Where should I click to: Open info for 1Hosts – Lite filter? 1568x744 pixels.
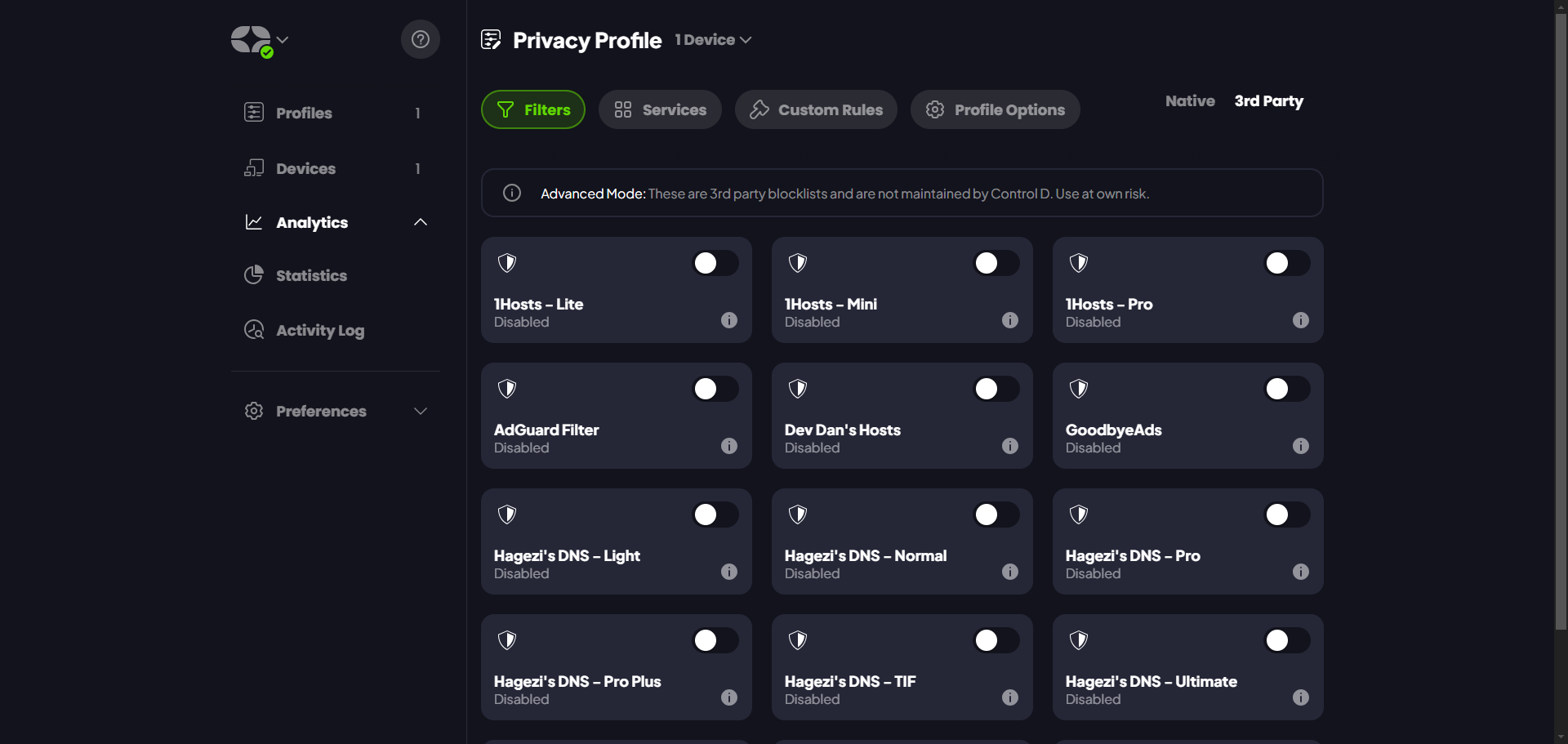coord(728,320)
